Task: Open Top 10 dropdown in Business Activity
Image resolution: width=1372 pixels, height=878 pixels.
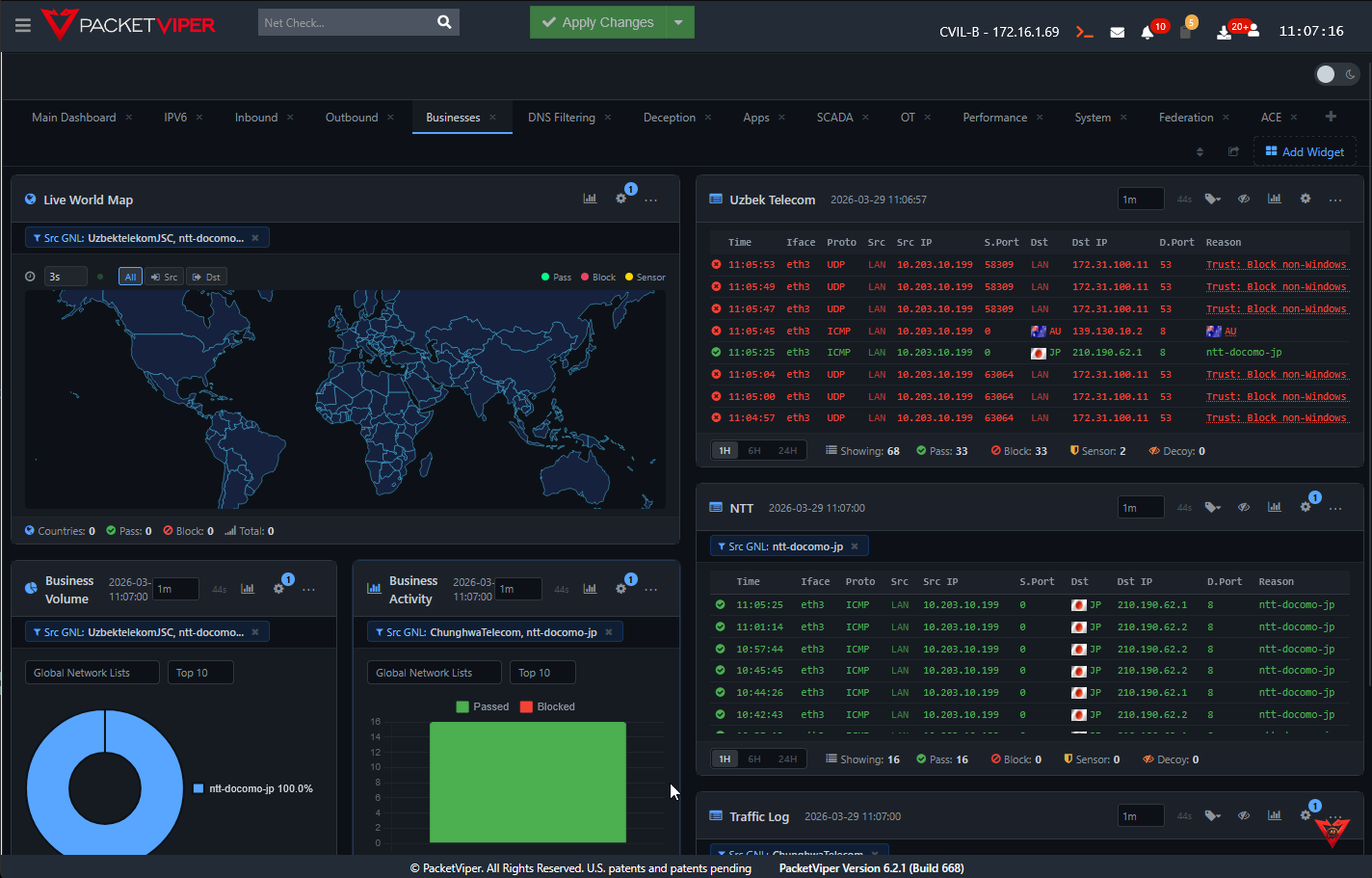Action: pyautogui.click(x=543, y=673)
